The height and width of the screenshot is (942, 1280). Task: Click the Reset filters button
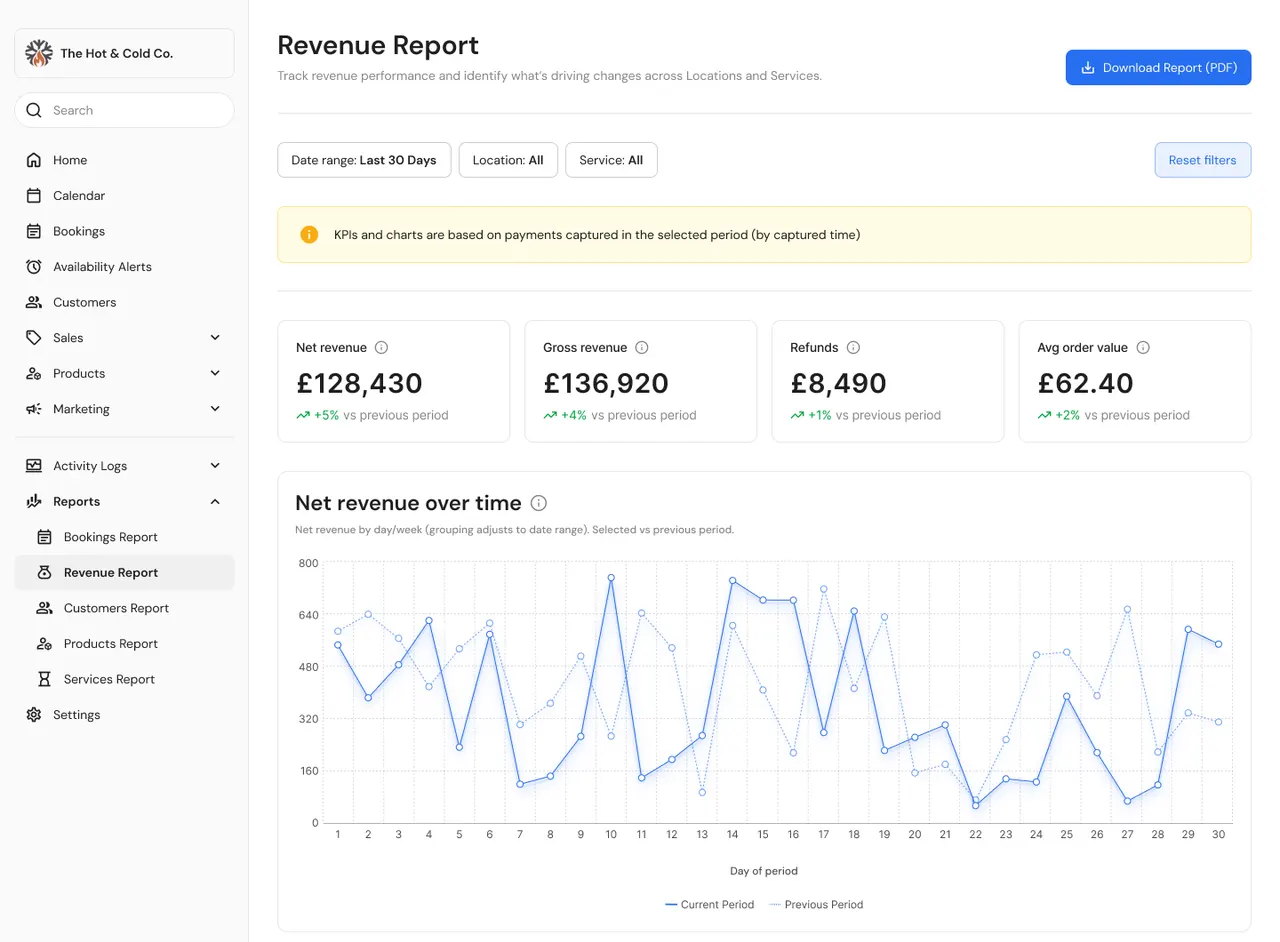click(x=1202, y=160)
